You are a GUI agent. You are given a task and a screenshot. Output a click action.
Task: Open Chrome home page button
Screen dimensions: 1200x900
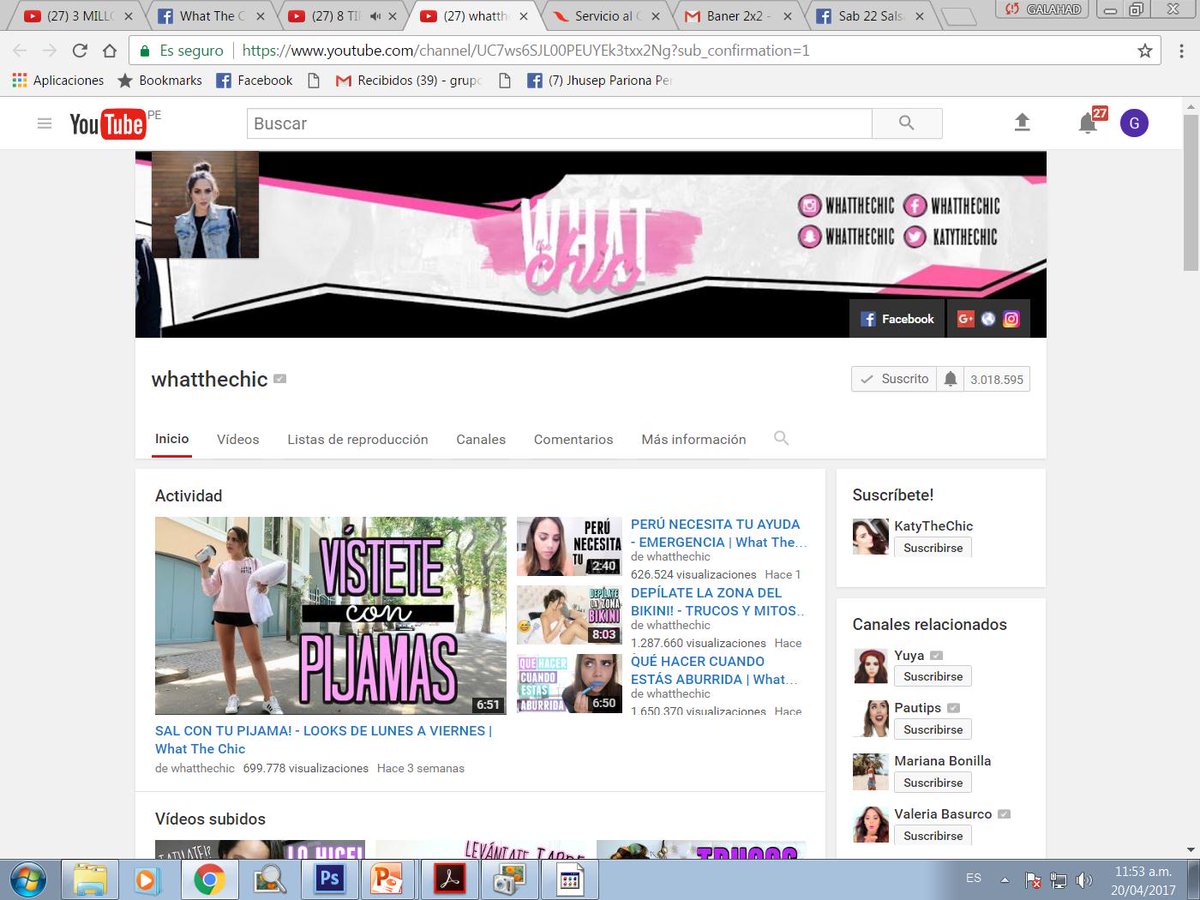tap(110, 51)
